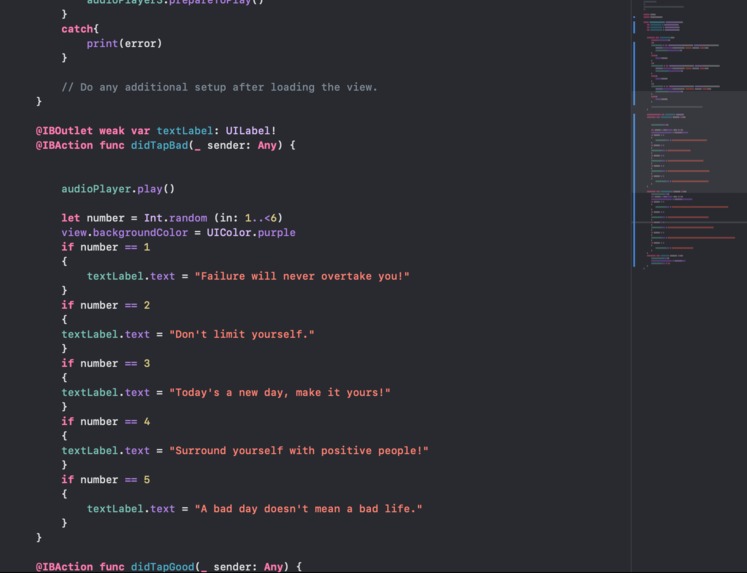Click string "A bad day doesn't mean a bad life."

click(308, 509)
